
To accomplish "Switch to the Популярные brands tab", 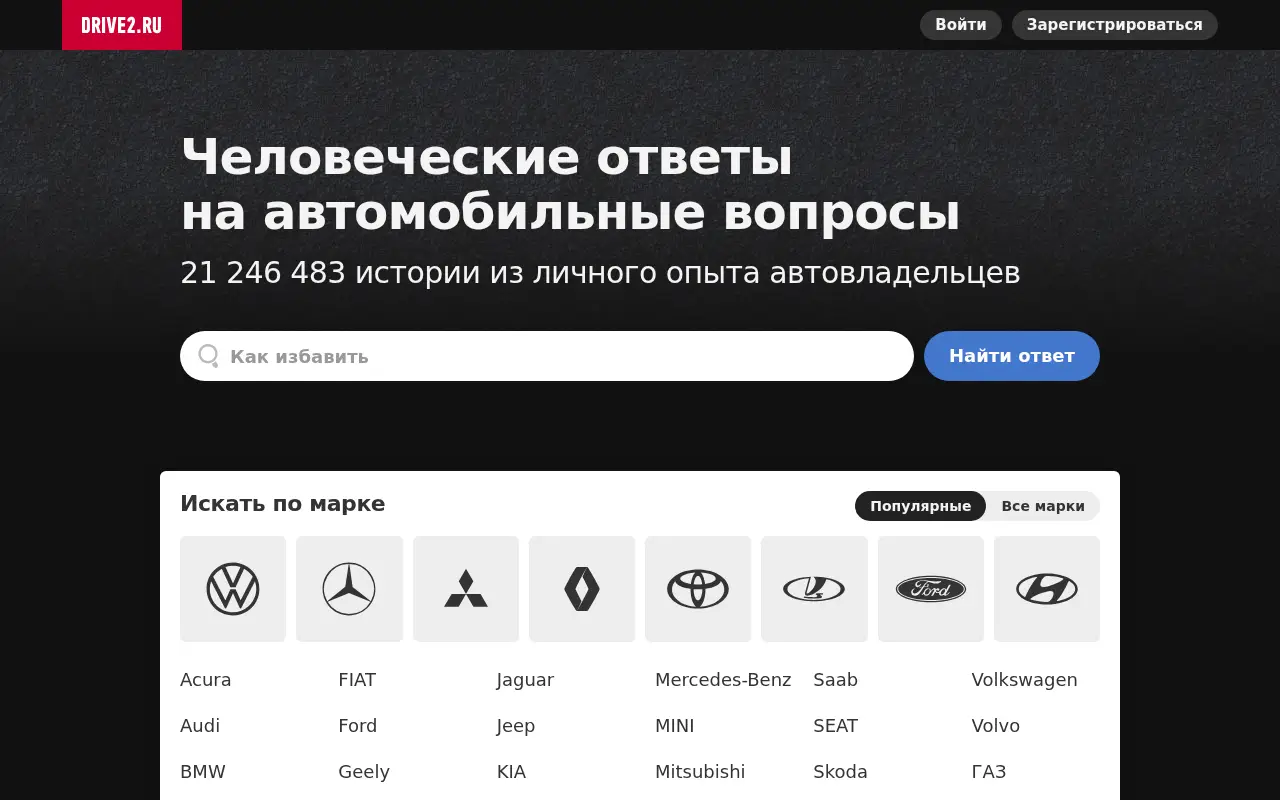I will coord(920,506).
